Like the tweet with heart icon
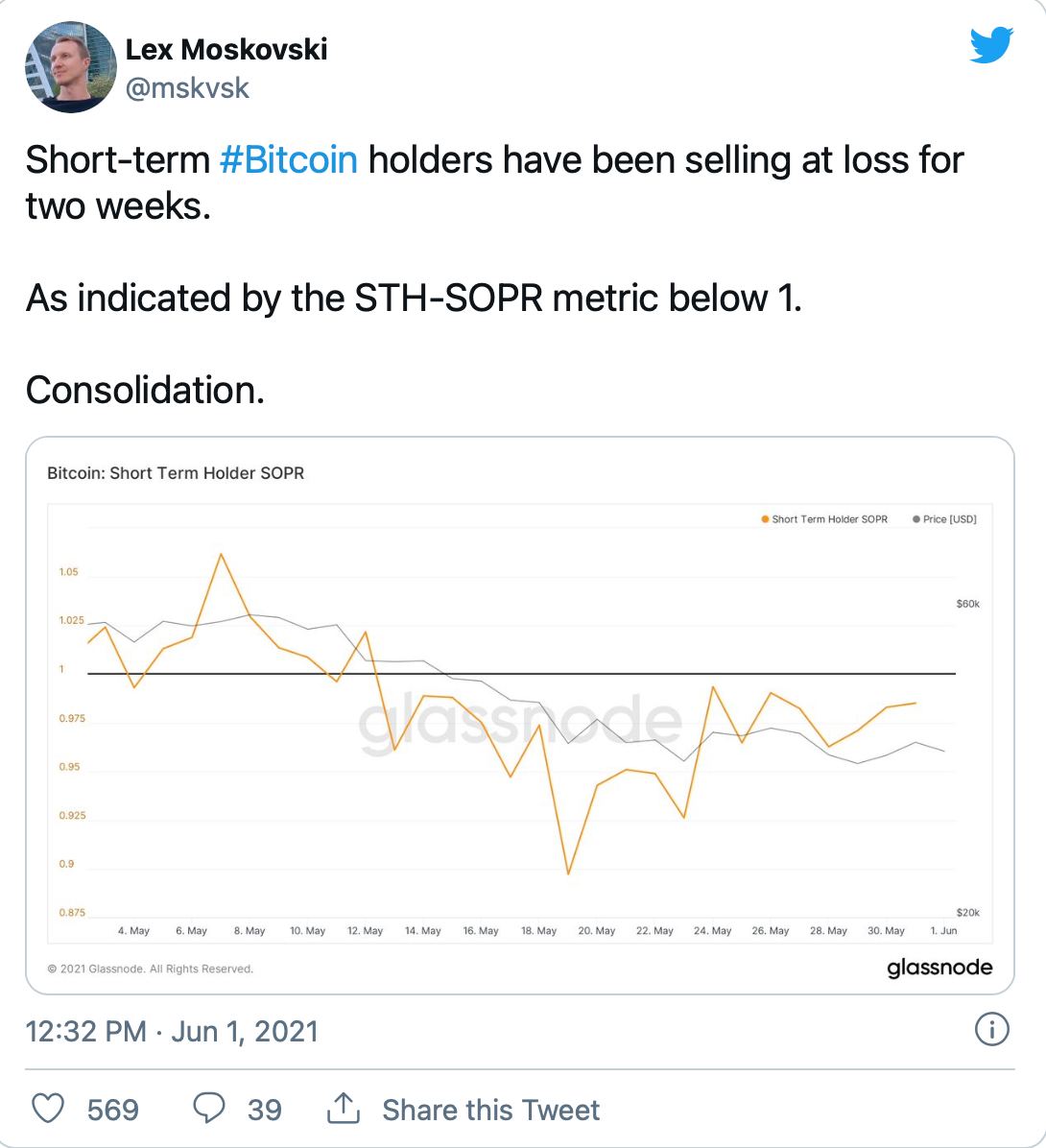 pyautogui.click(x=48, y=1109)
